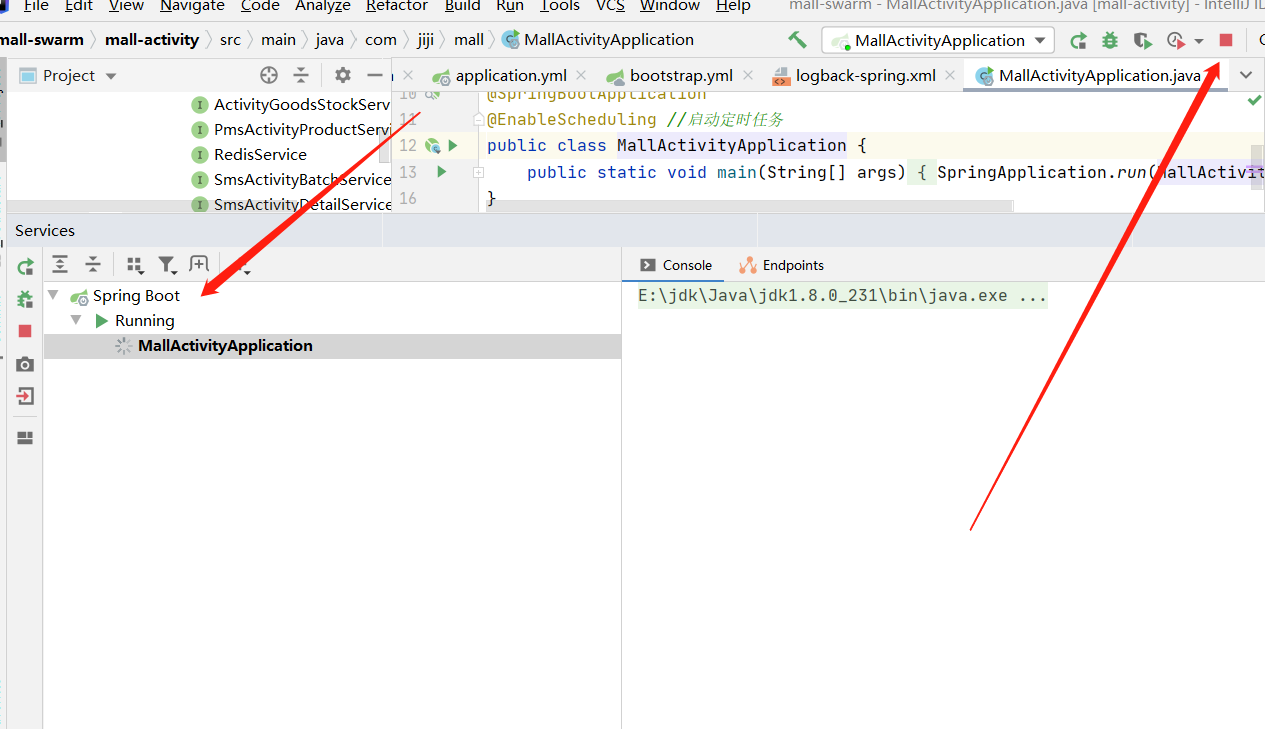The image size is (1265, 729).
Task: Open the thread dump camera icon in Services
Action: [25, 364]
